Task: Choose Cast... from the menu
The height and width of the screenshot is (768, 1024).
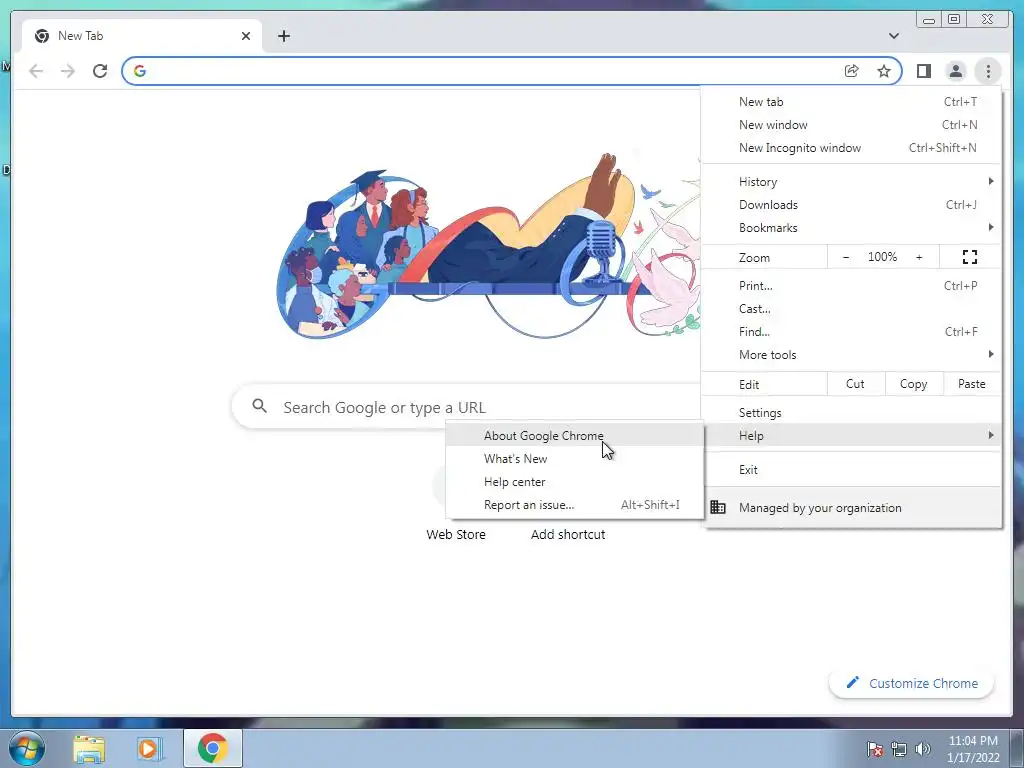Action: [x=852, y=308]
